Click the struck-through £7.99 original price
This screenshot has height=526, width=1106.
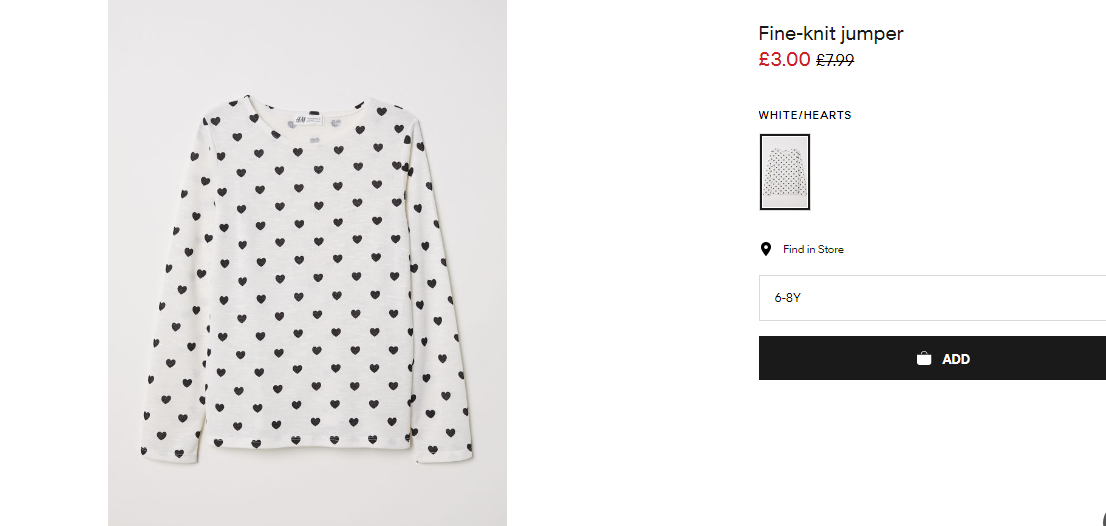coord(835,61)
